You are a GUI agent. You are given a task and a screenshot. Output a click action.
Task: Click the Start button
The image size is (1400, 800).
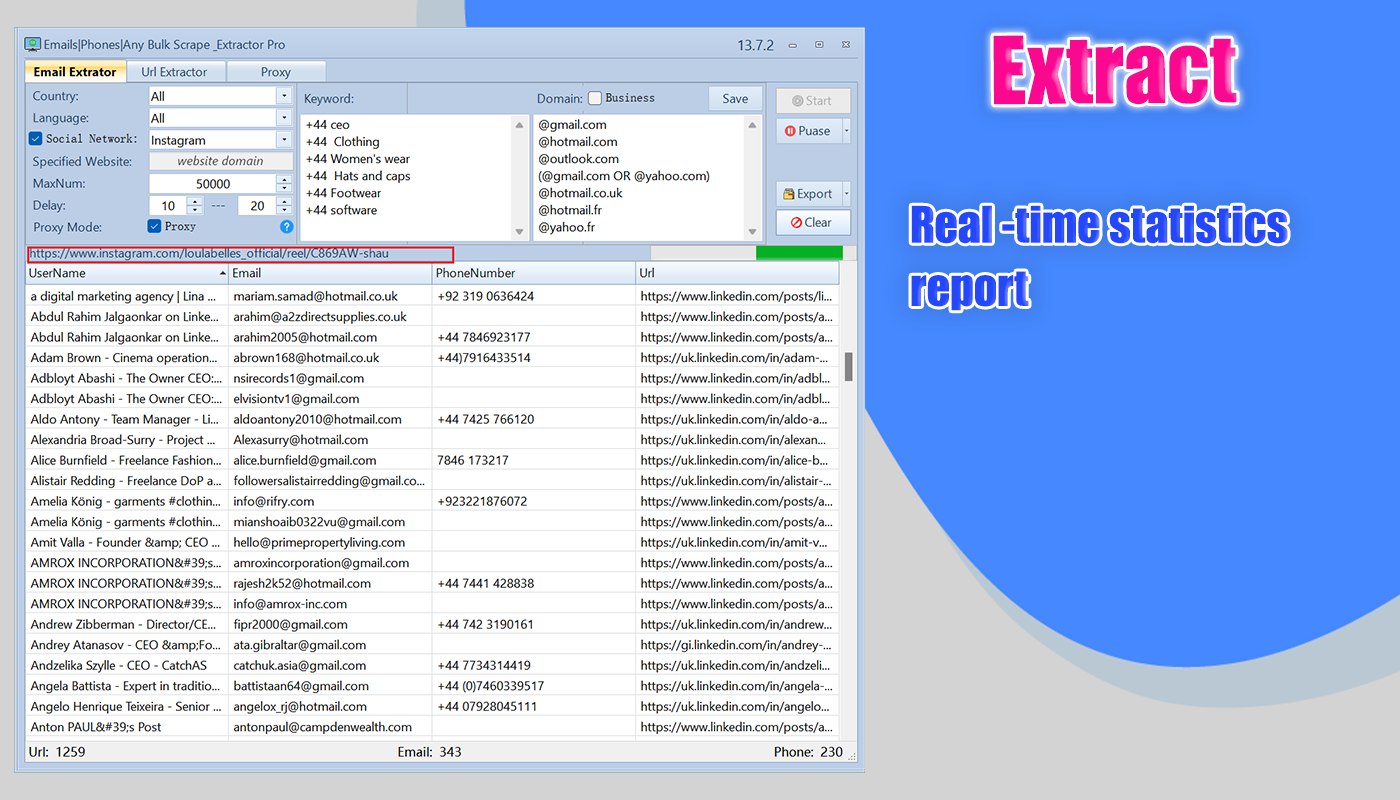click(x=813, y=101)
